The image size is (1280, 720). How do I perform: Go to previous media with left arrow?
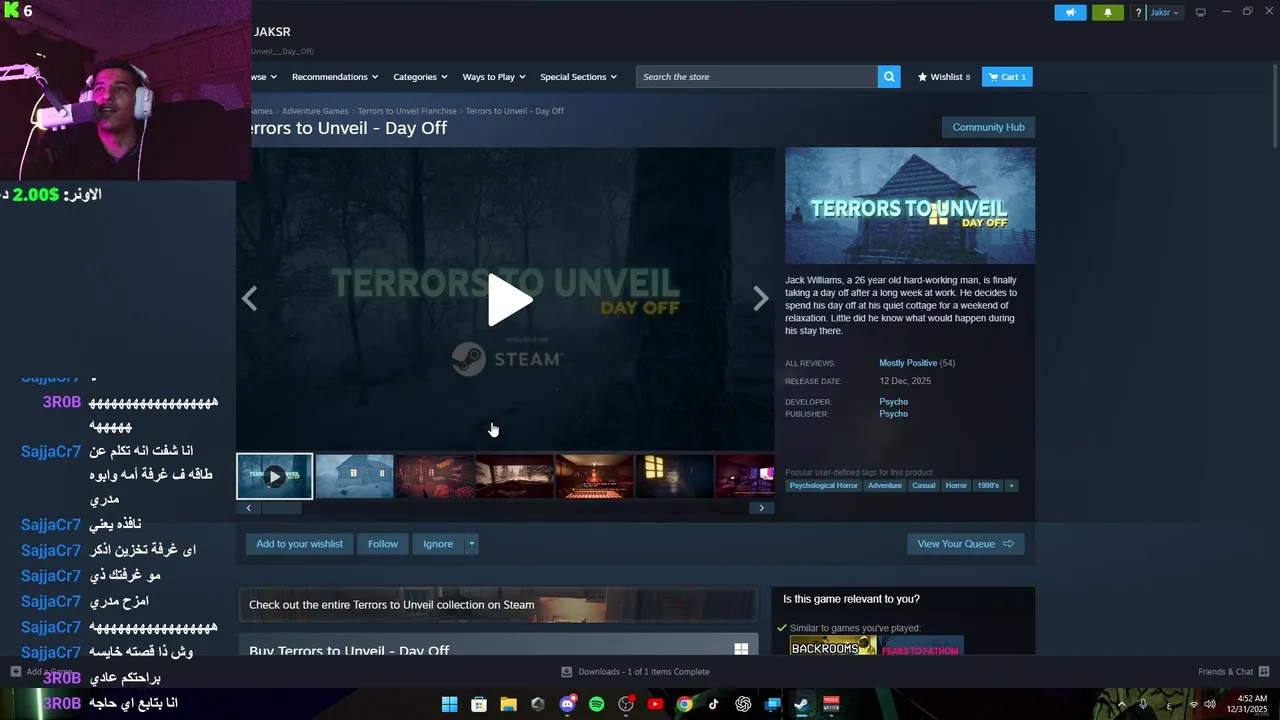click(x=249, y=298)
